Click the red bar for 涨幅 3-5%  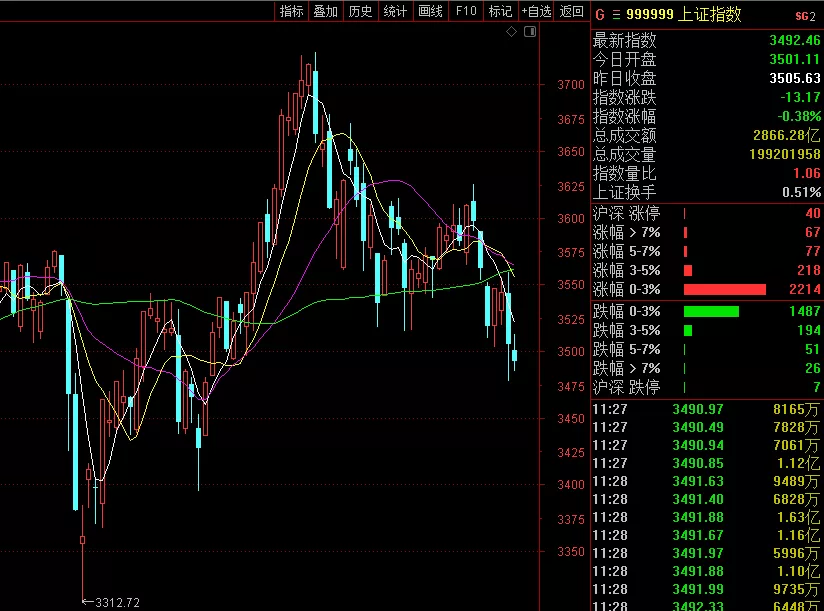(688, 271)
